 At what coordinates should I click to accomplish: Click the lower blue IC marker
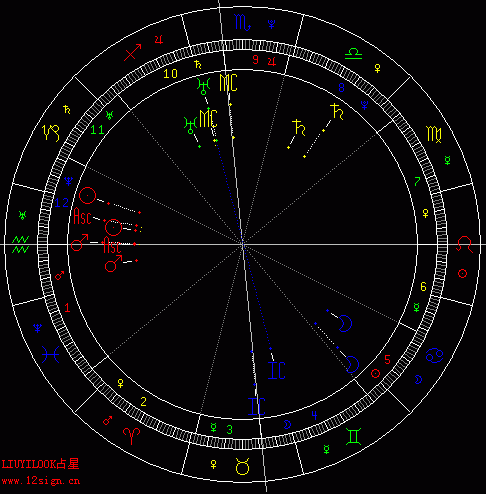point(257,406)
